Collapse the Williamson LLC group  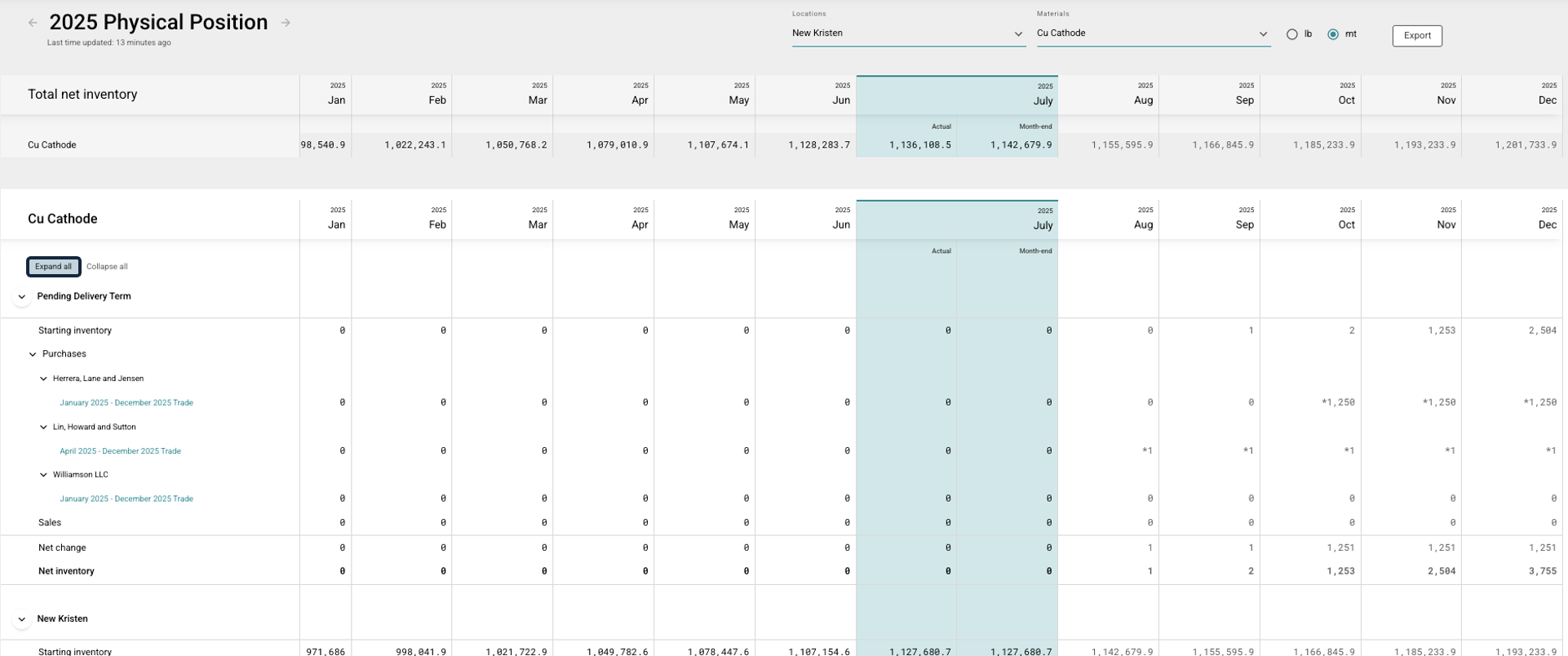click(x=44, y=475)
